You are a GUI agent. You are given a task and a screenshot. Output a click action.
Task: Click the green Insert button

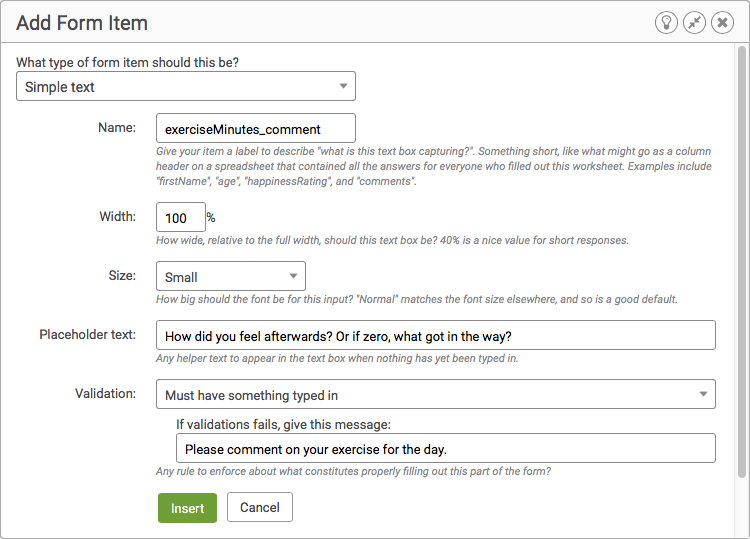(x=188, y=508)
